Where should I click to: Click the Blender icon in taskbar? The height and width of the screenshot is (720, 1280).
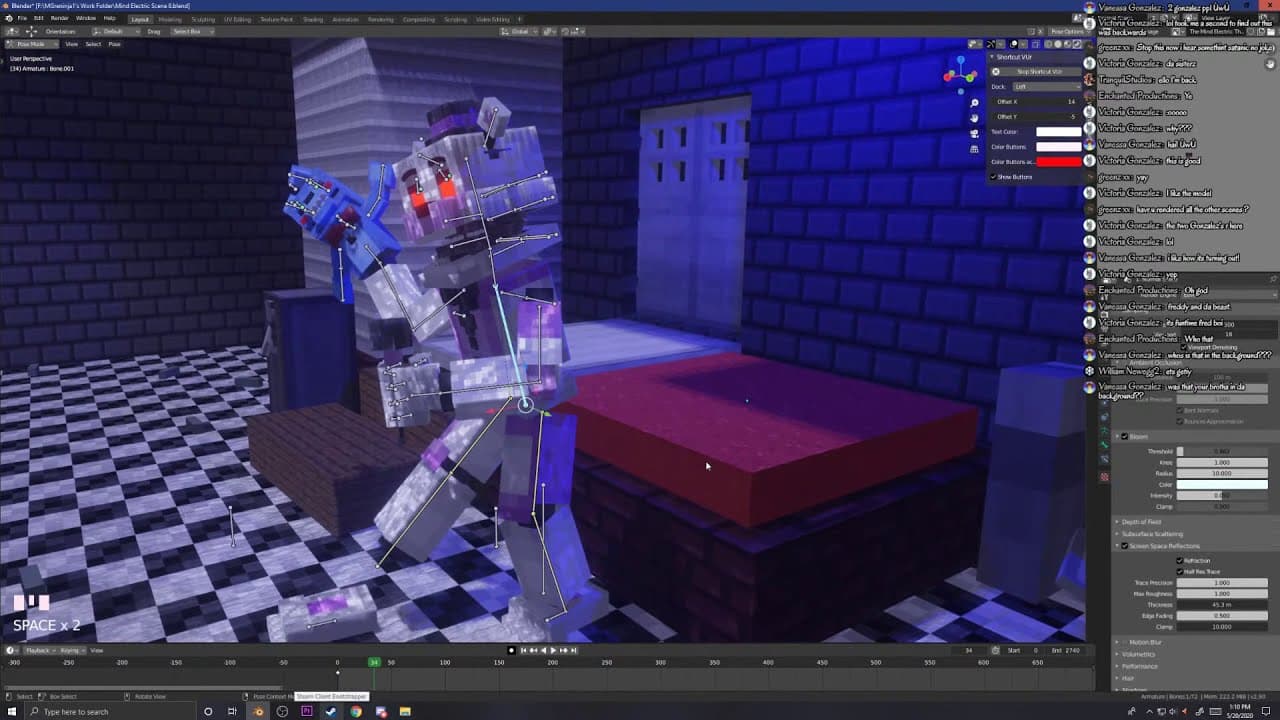(258, 712)
